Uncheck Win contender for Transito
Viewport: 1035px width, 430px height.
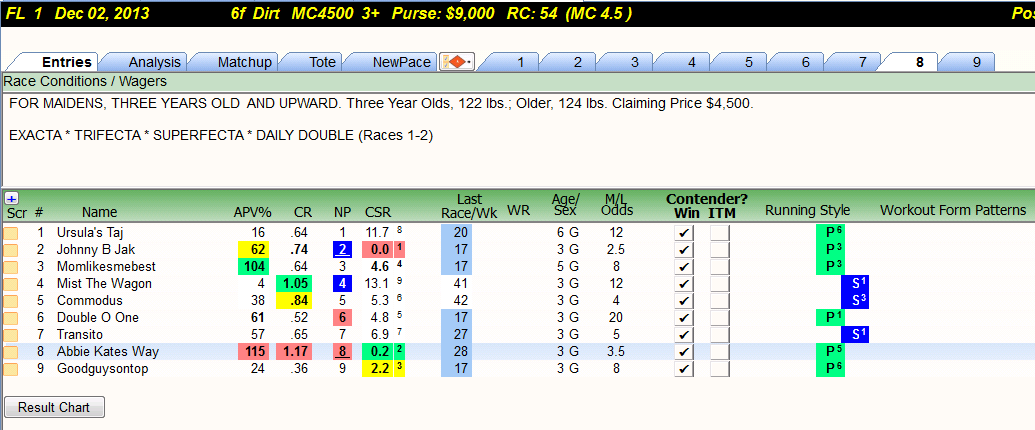[685, 335]
